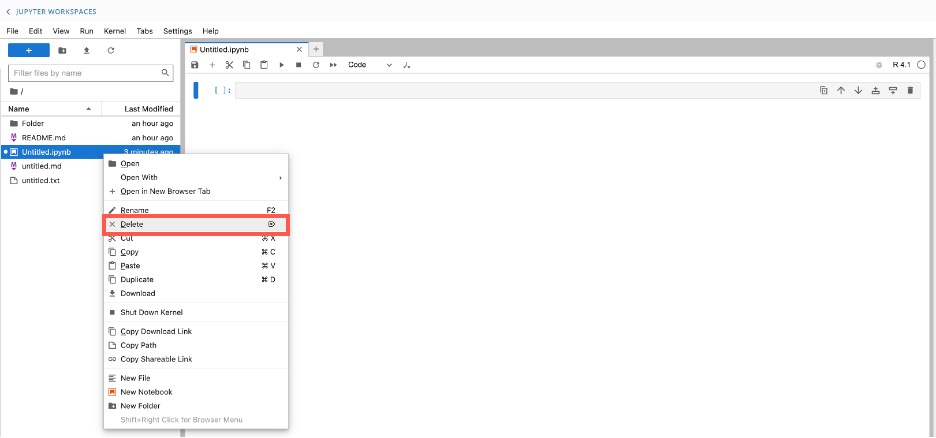This screenshot has height=438, width=936.
Task: Select untitled.txt in the file list
Action: (53, 180)
